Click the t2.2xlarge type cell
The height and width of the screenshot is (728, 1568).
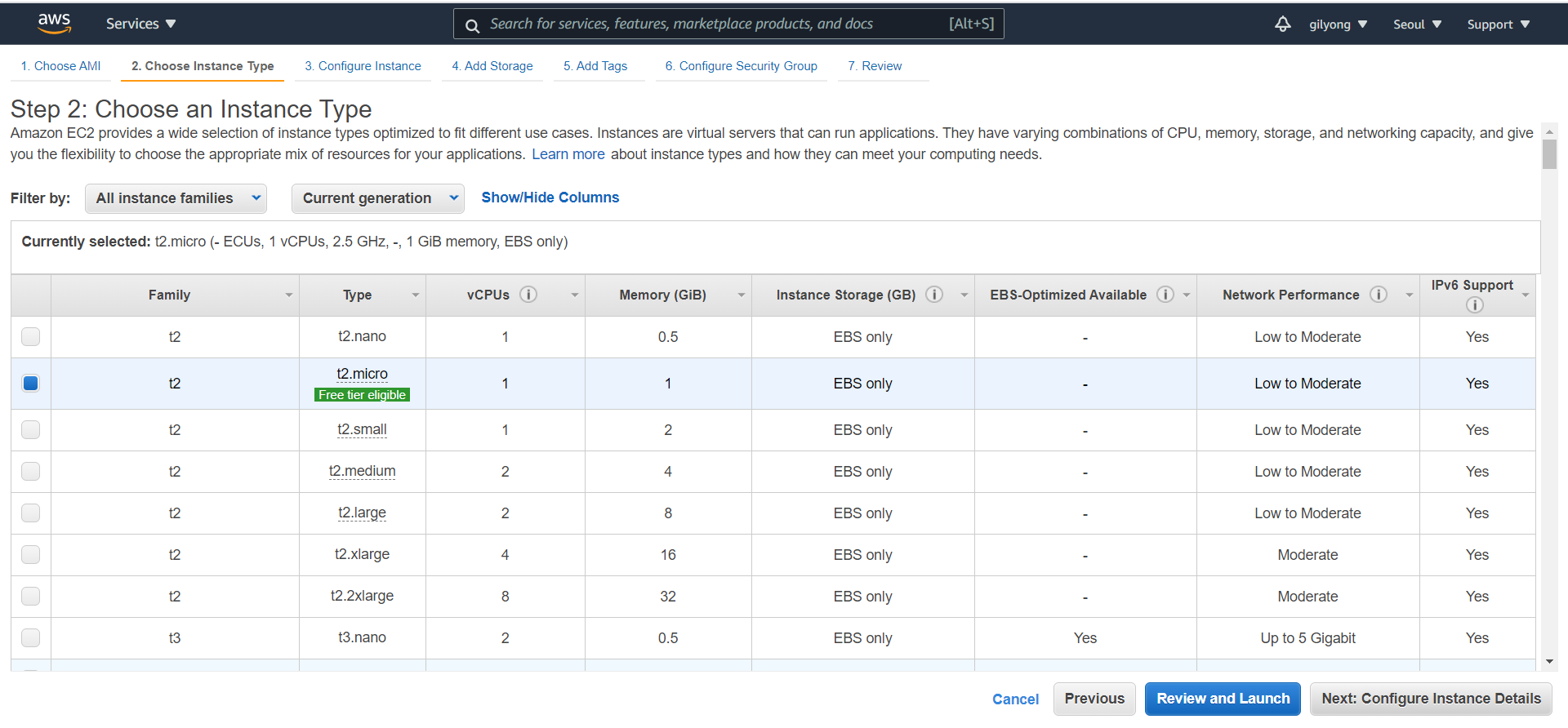click(x=362, y=596)
